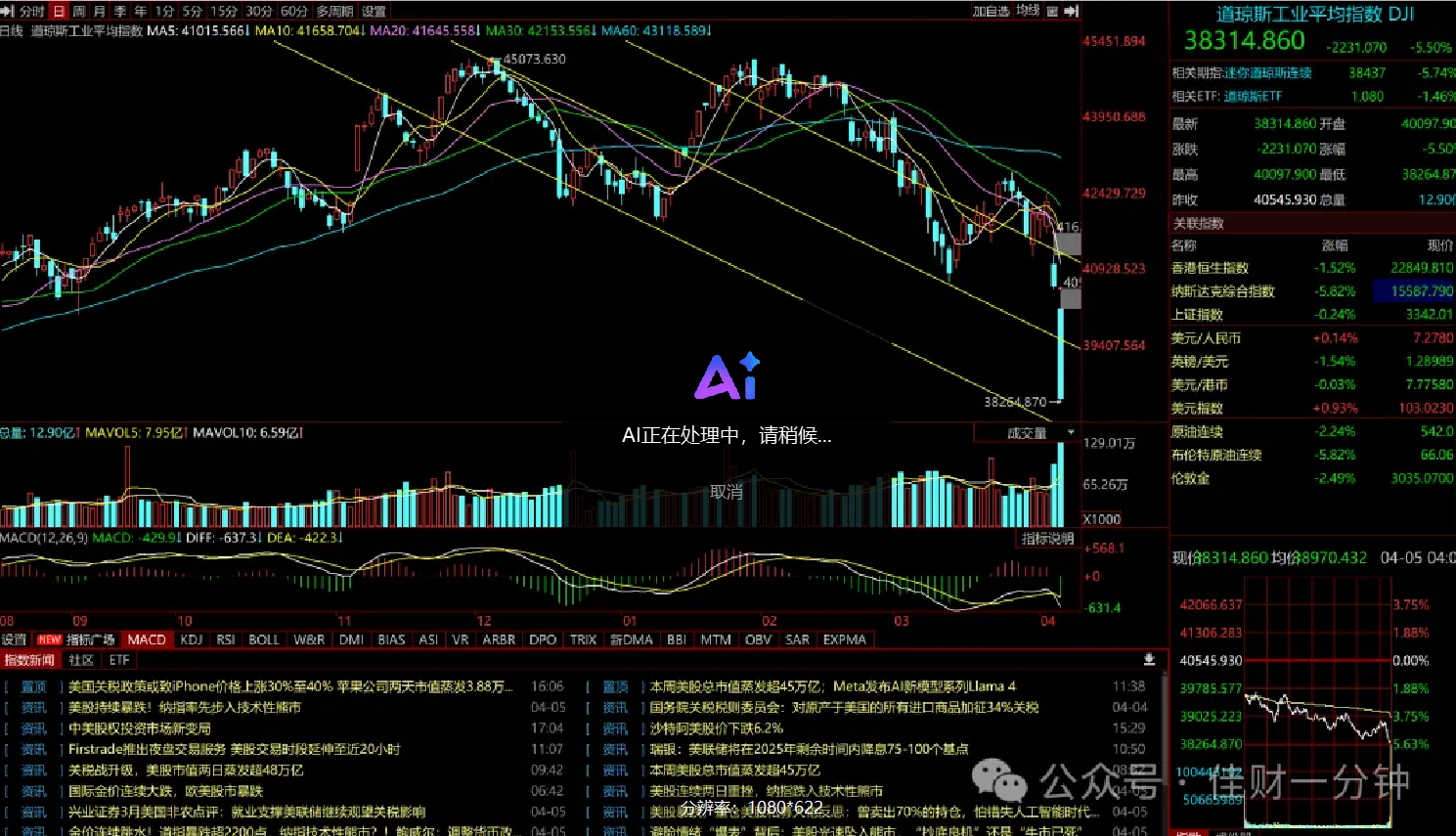1456x836 pixels.
Task: Select the BBI indicator tab
Action: click(677, 639)
